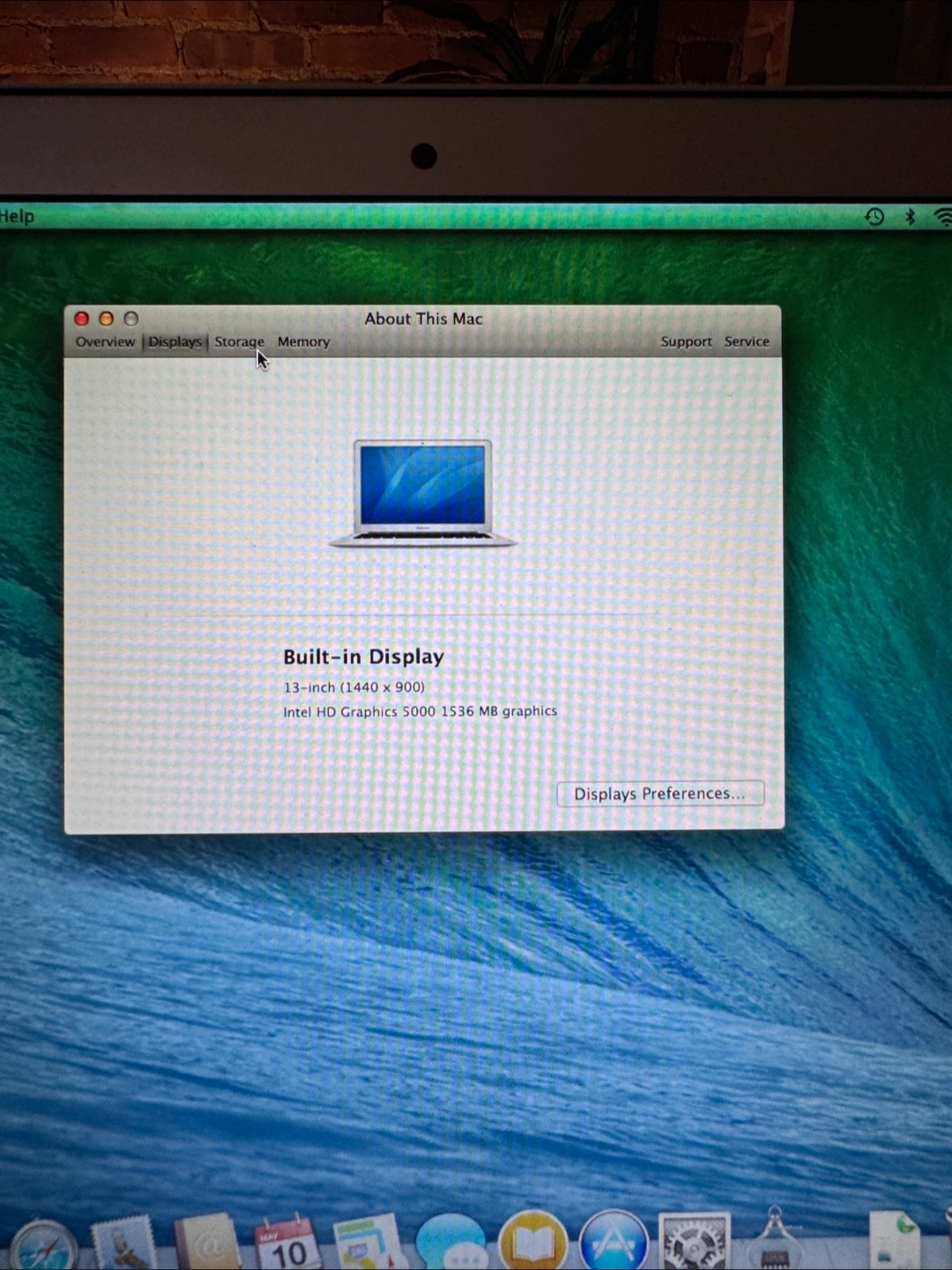Minimize the About This Mac window
The image size is (952, 1270).
(x=107, y=318)
